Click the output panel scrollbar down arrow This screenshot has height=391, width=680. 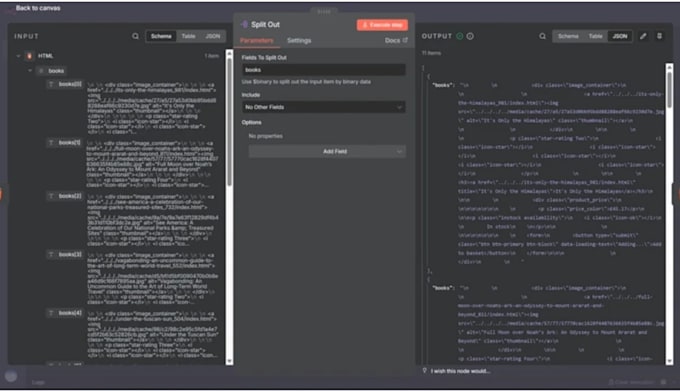click(x=670, y=361)
